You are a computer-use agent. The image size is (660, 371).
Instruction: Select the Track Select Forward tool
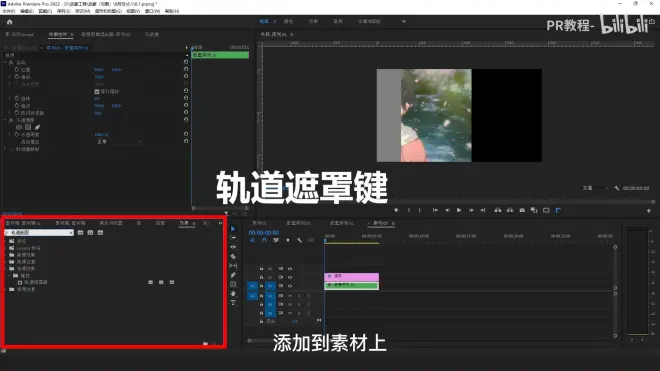pyautogui.click(x=233, y=238)
